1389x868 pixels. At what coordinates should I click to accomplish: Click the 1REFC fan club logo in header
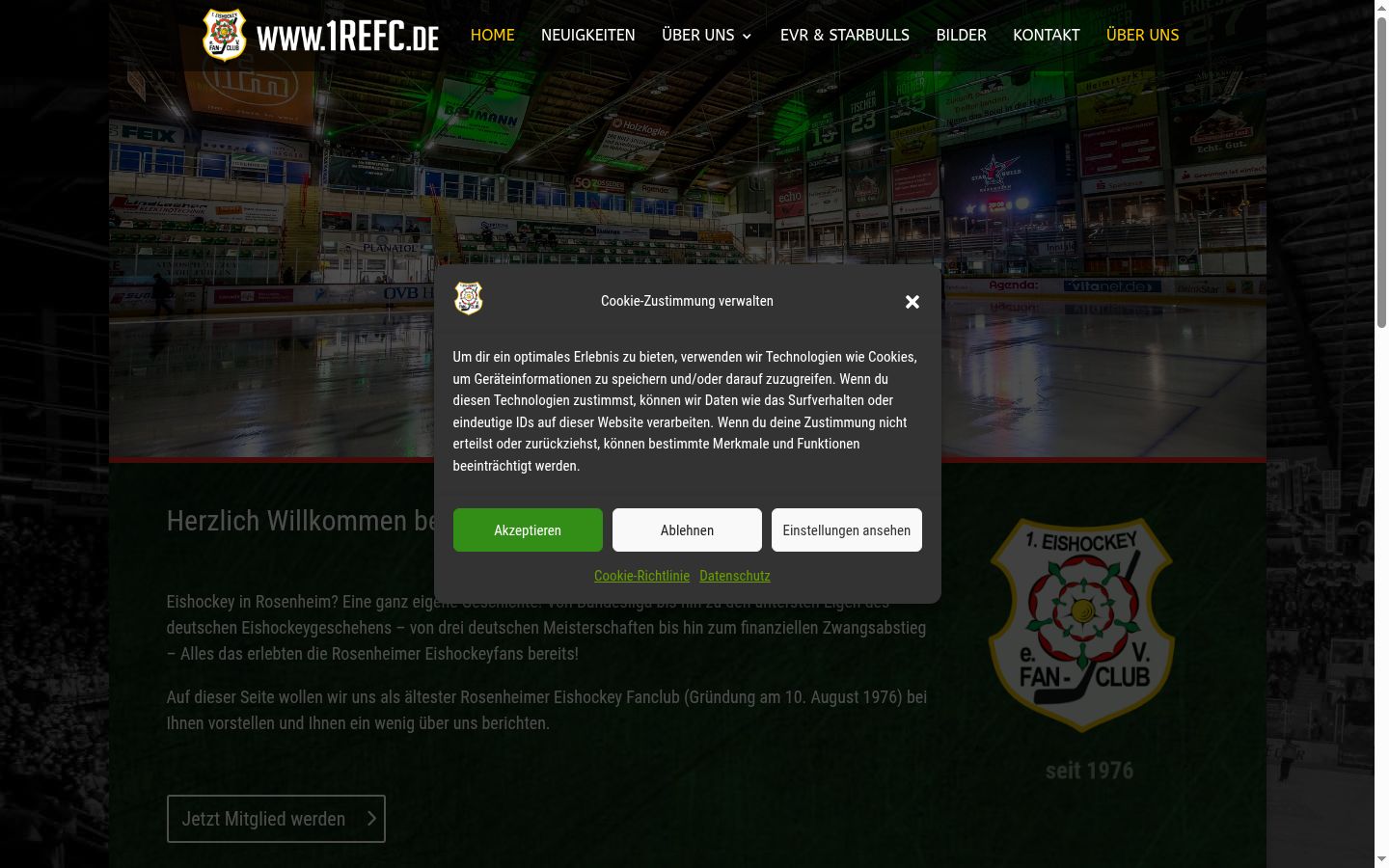coord(225,35)
